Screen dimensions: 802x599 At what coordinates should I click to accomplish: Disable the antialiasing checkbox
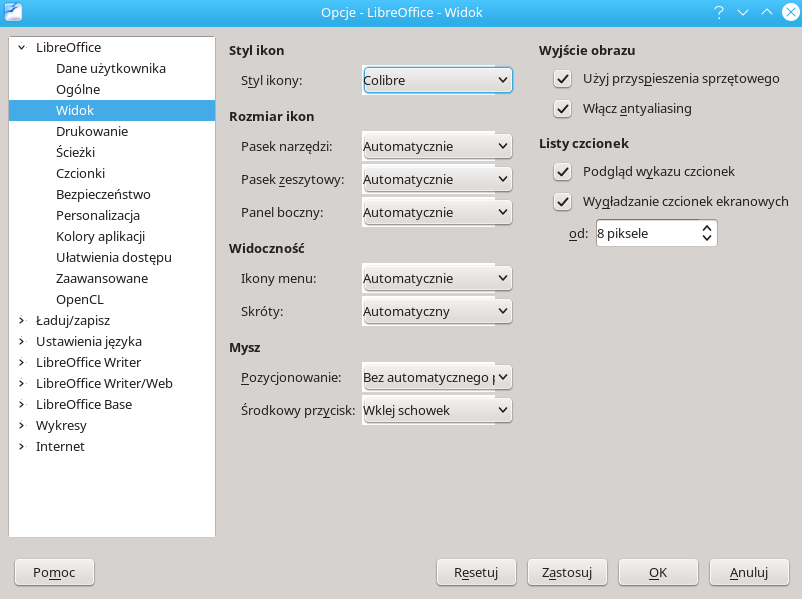click(x=563, y=109)
